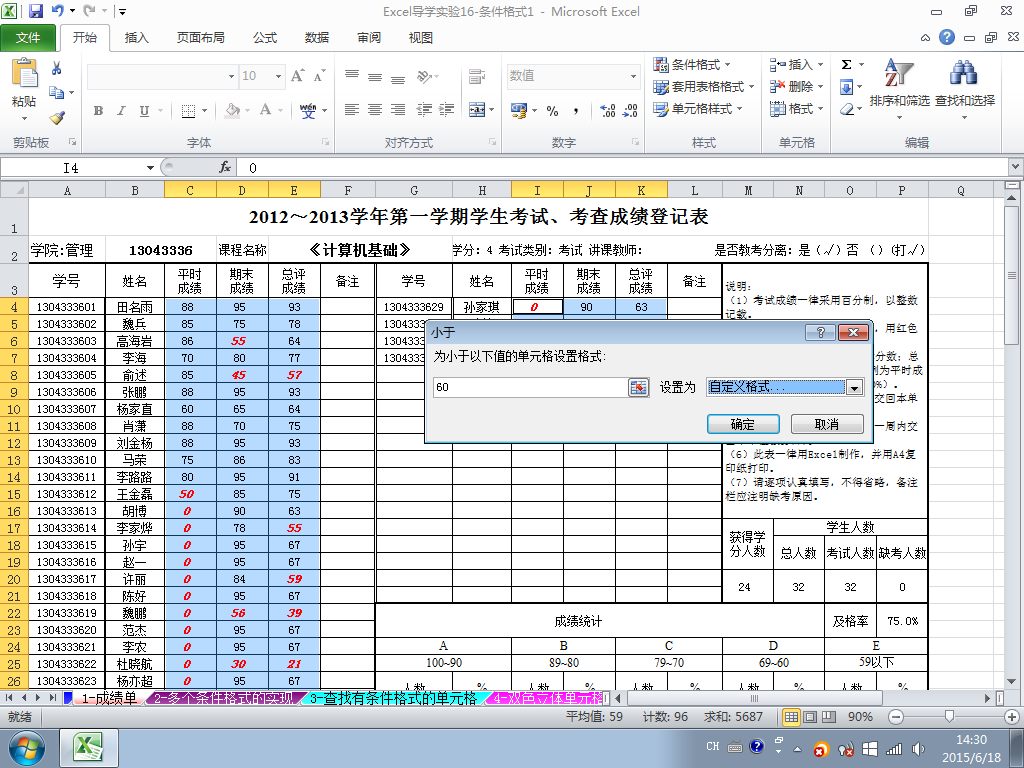The height and width of the screenshot is (768, 1024).
Task: Click the Save icon in quick access toolbar
Action: (35, 10)
